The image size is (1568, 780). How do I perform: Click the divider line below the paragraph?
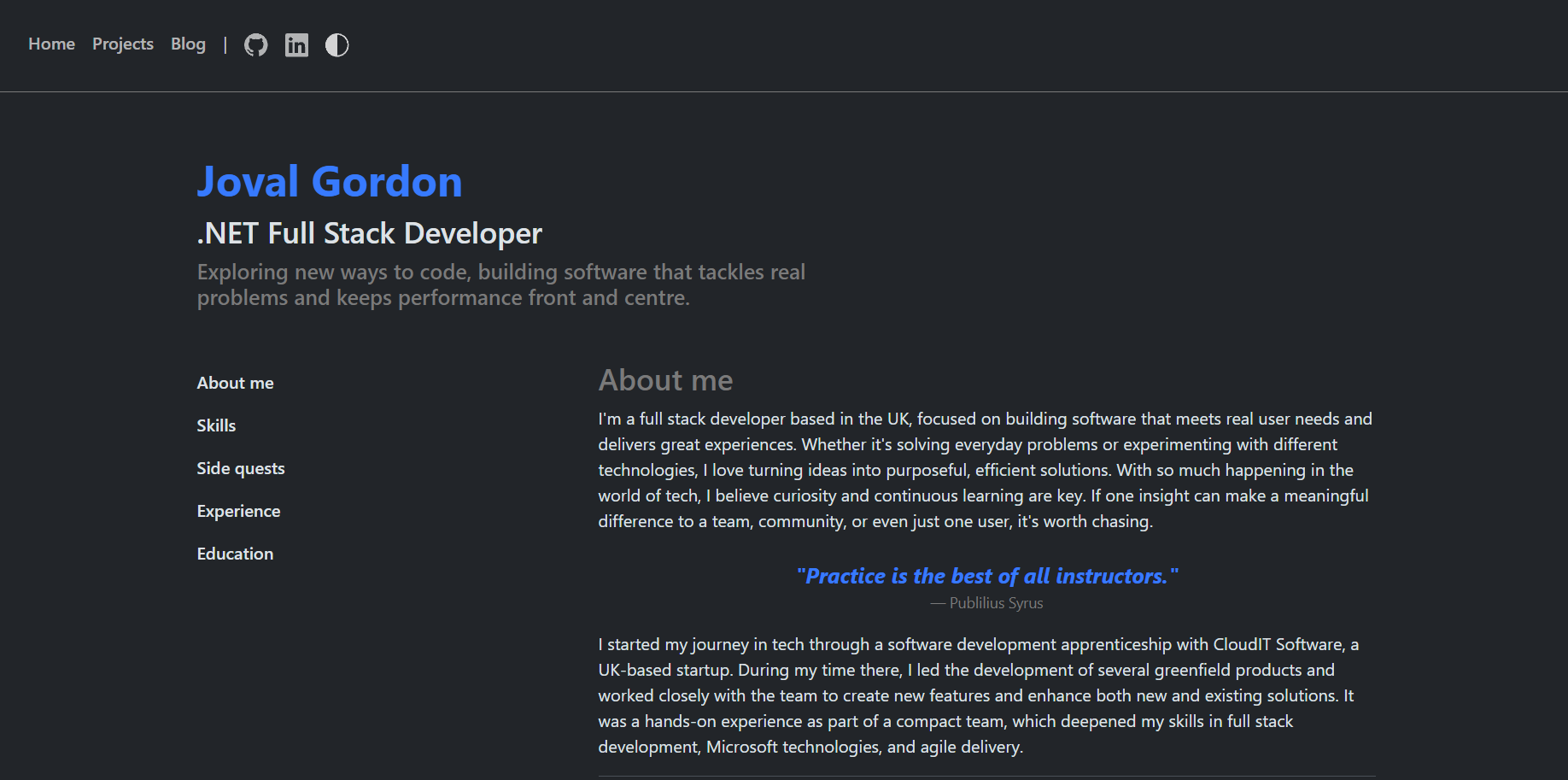pyautogui.click(x=986, y=776)
